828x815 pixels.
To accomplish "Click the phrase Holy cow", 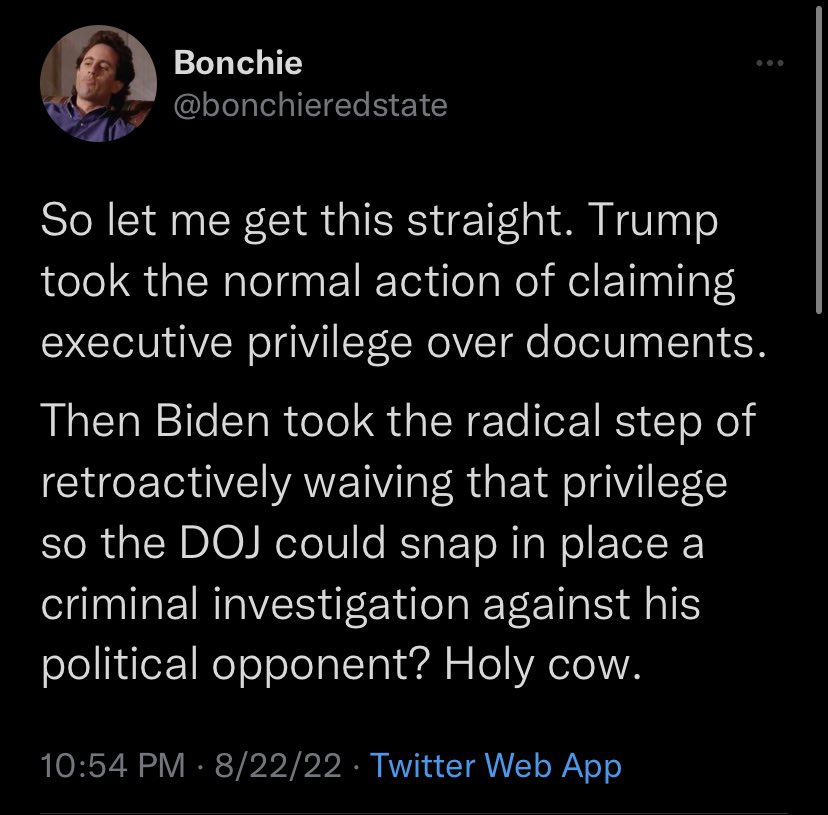I will 543,664.
